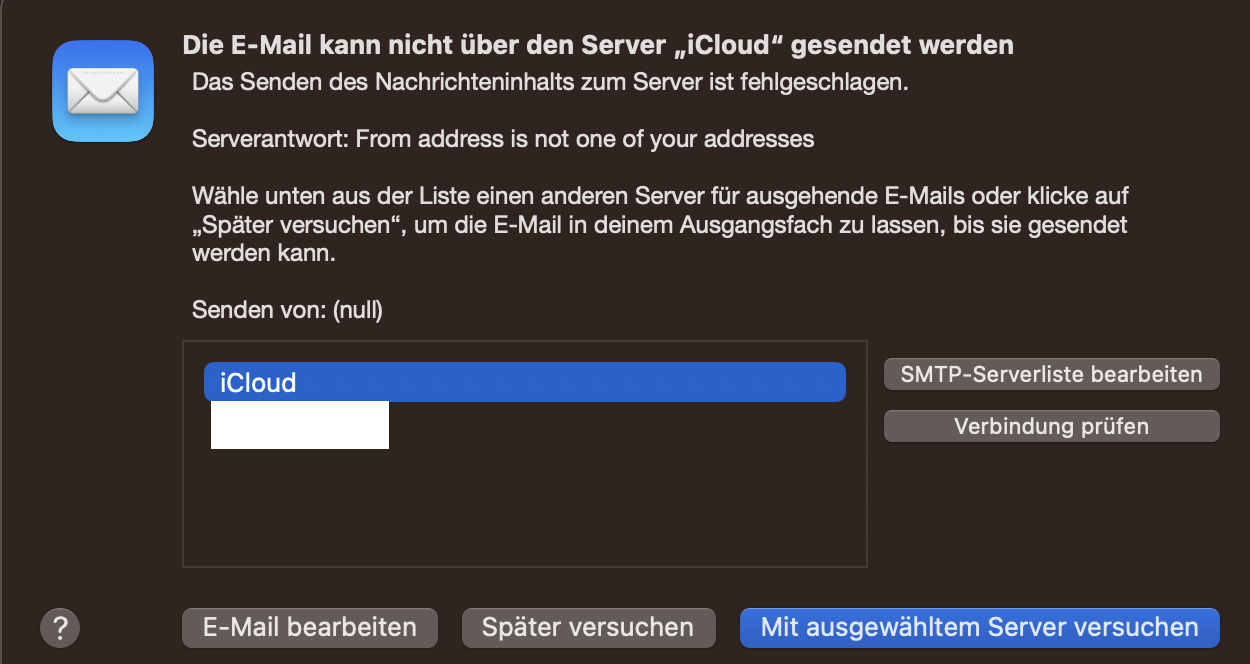Click the empty area of the server list
Viewport: 1250px width, 664px height.
point(524,510)
